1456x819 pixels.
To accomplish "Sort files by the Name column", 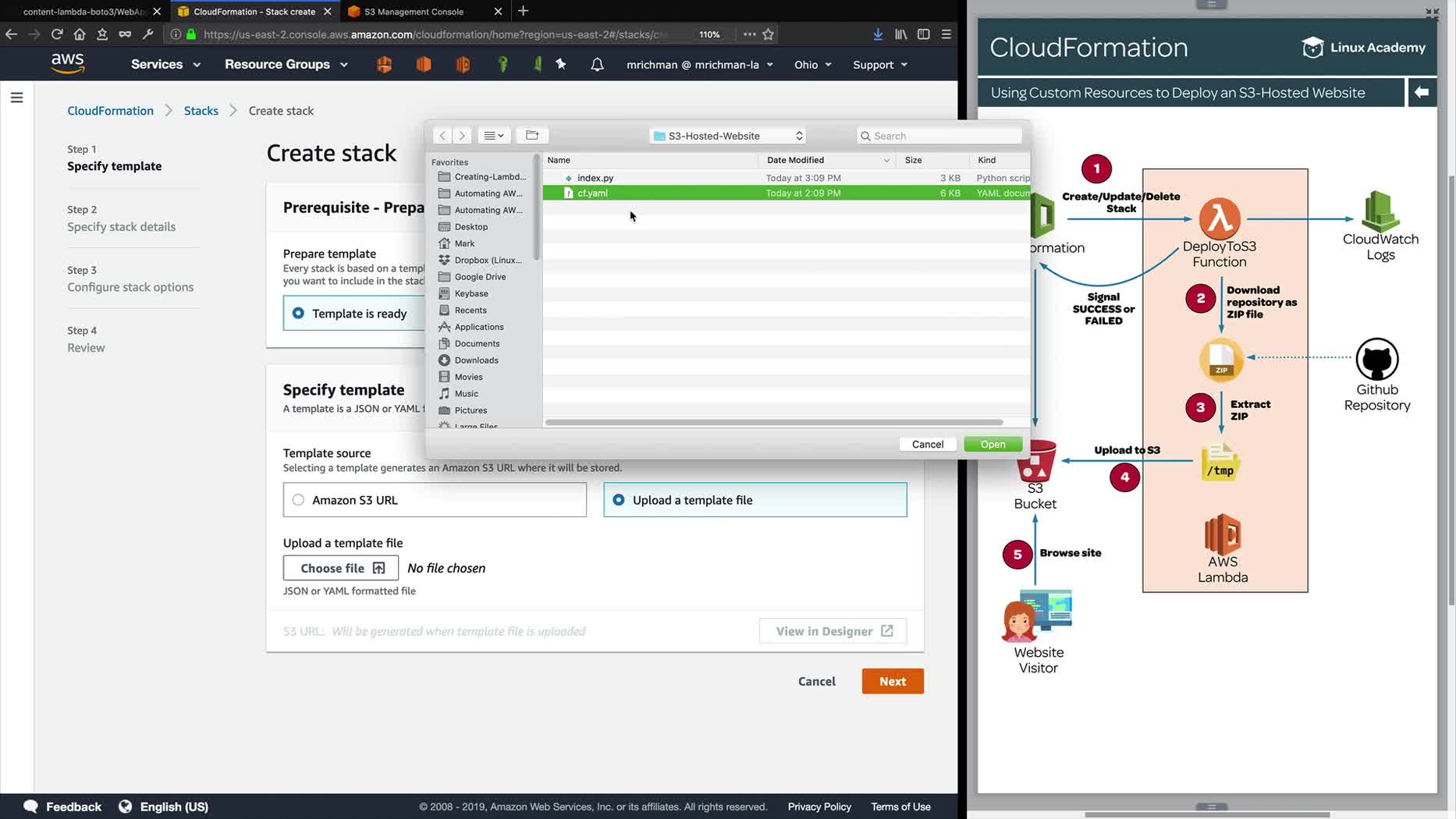I will tap(651, 160).
